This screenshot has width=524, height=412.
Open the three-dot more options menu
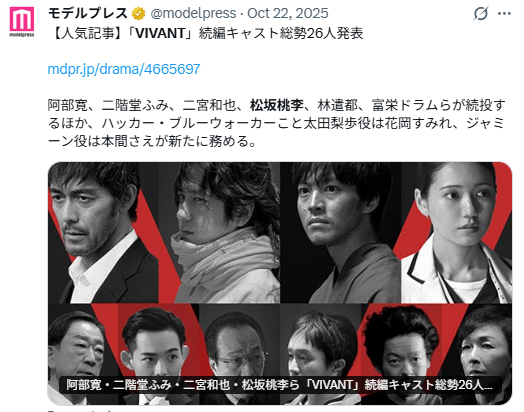click(x=504, y=14)
